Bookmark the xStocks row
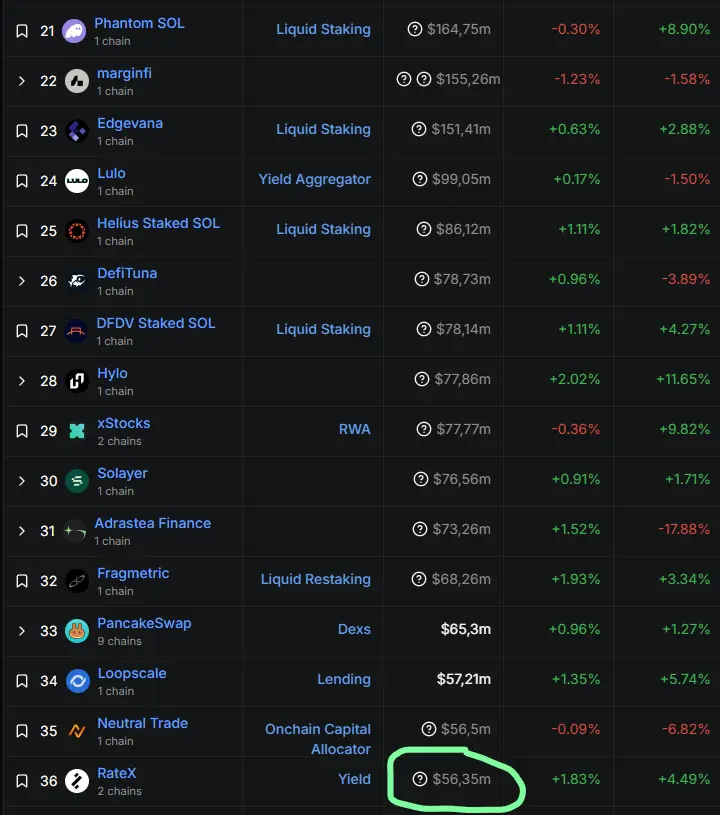720x815 pixels. pos(22,431)
